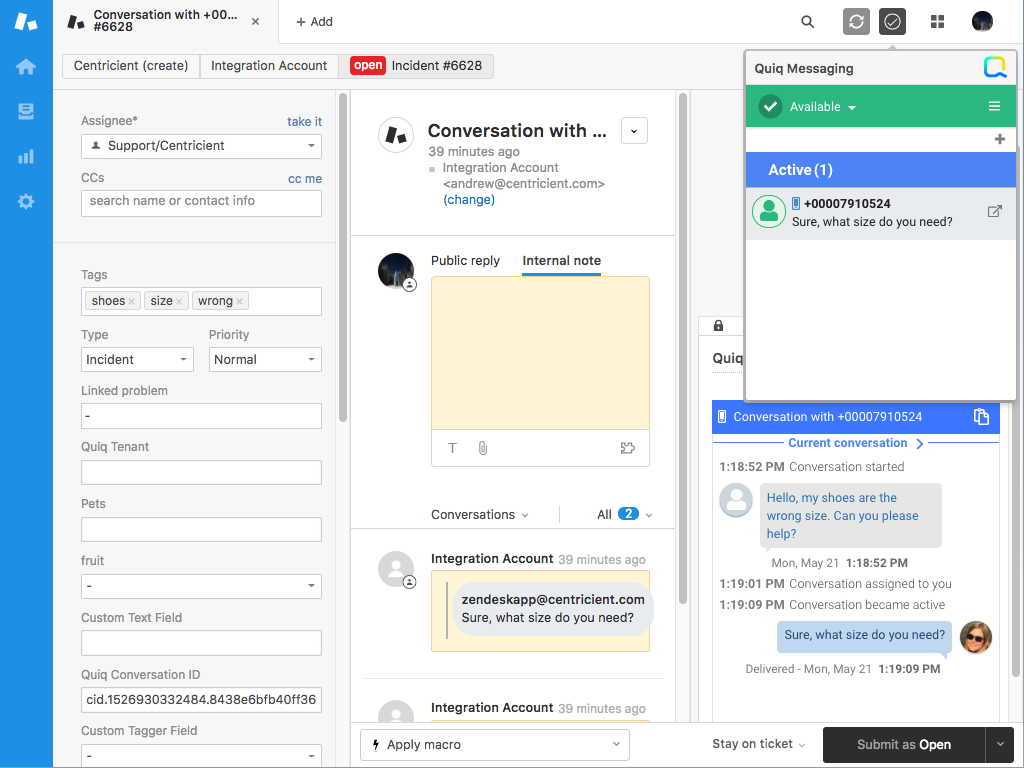Expand the Assignee dropdown
The width and height of the screenshot is (1024, 768).
pyautogui.click(x=201, y=146)
